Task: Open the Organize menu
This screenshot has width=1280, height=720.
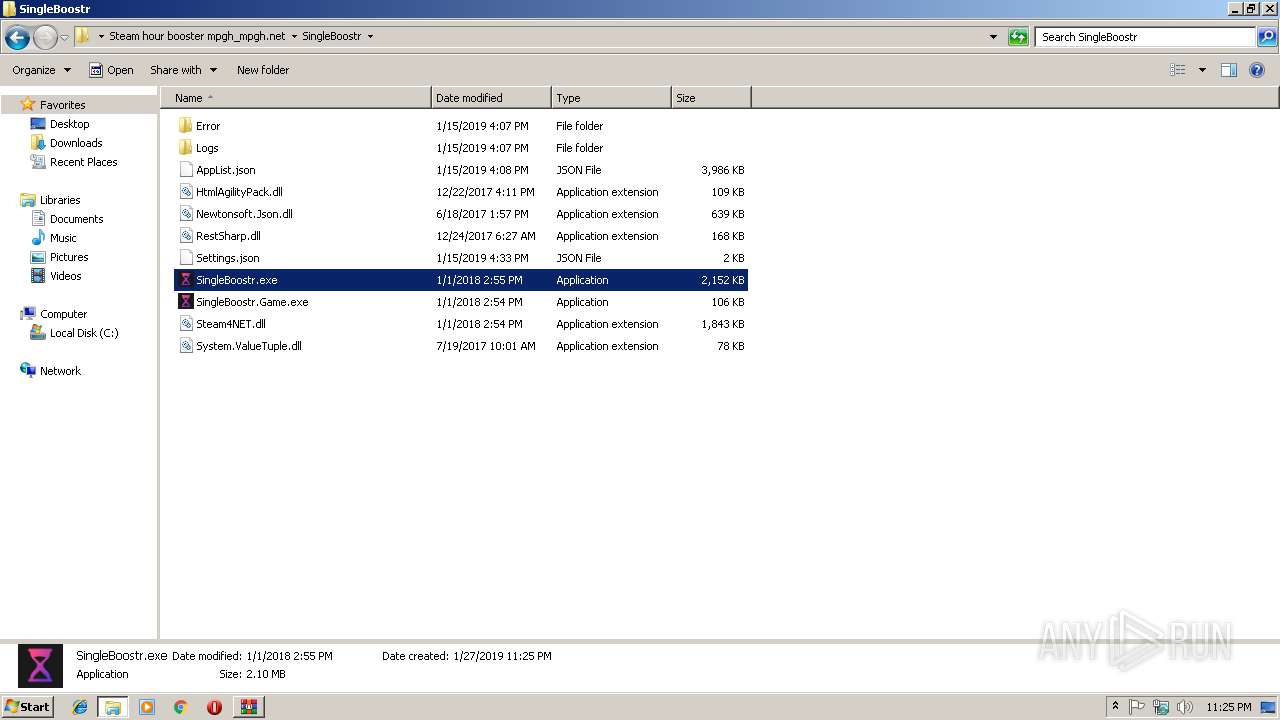Action: pyautogui.click(x=42, y=70)
